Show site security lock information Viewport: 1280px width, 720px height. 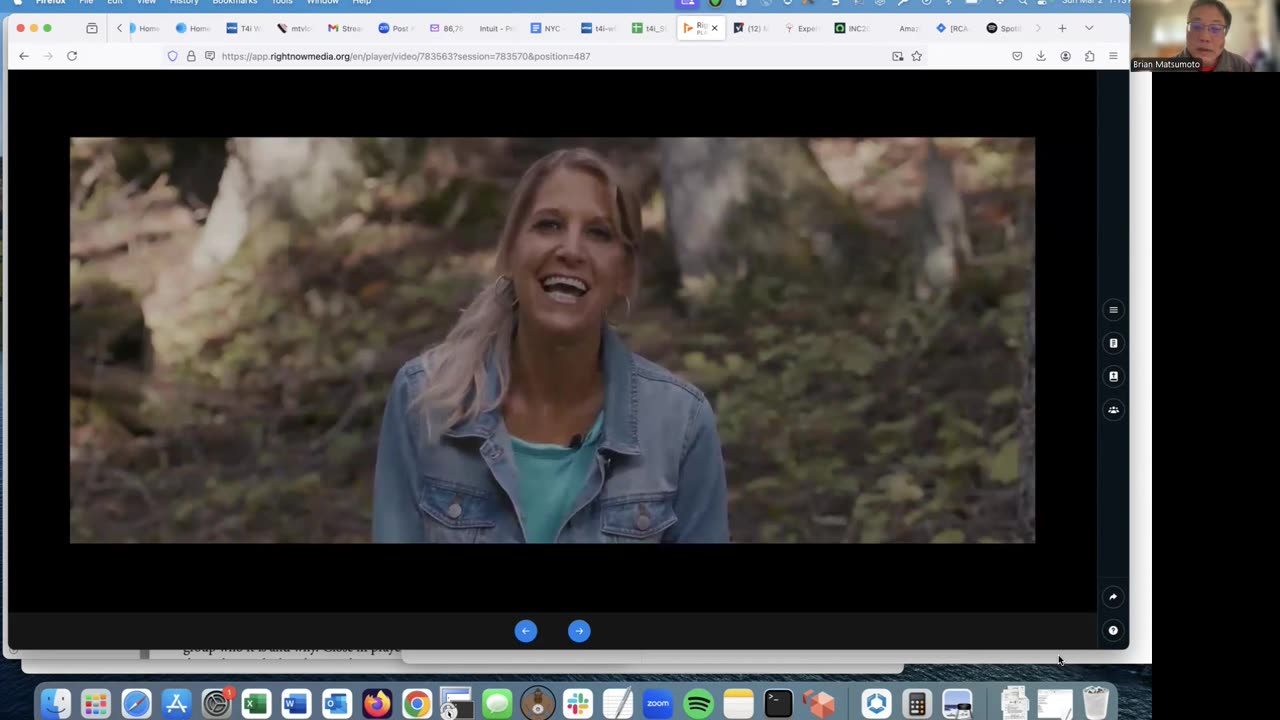click(x=191, y=56)
